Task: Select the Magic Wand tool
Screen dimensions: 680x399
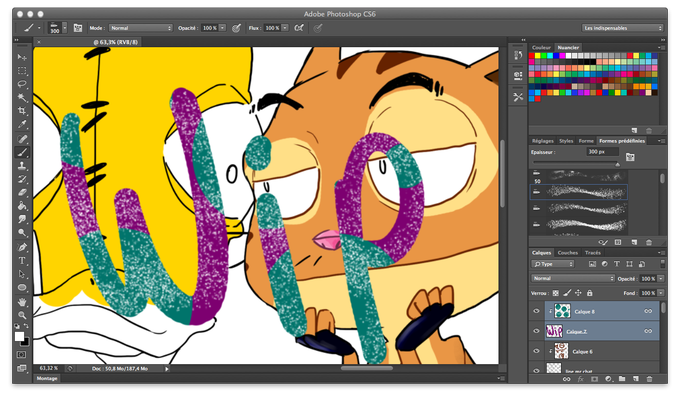Action: coord(22,98)
